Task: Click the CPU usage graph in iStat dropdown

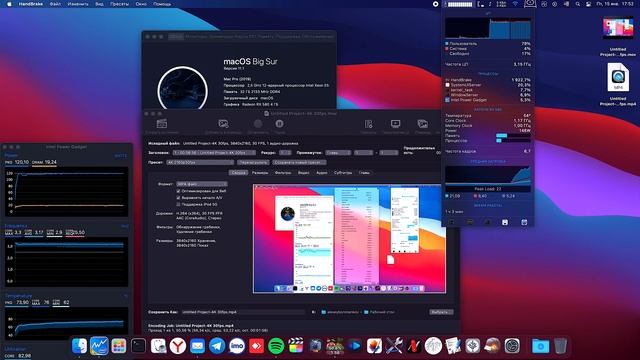Action: coord(488,28)
